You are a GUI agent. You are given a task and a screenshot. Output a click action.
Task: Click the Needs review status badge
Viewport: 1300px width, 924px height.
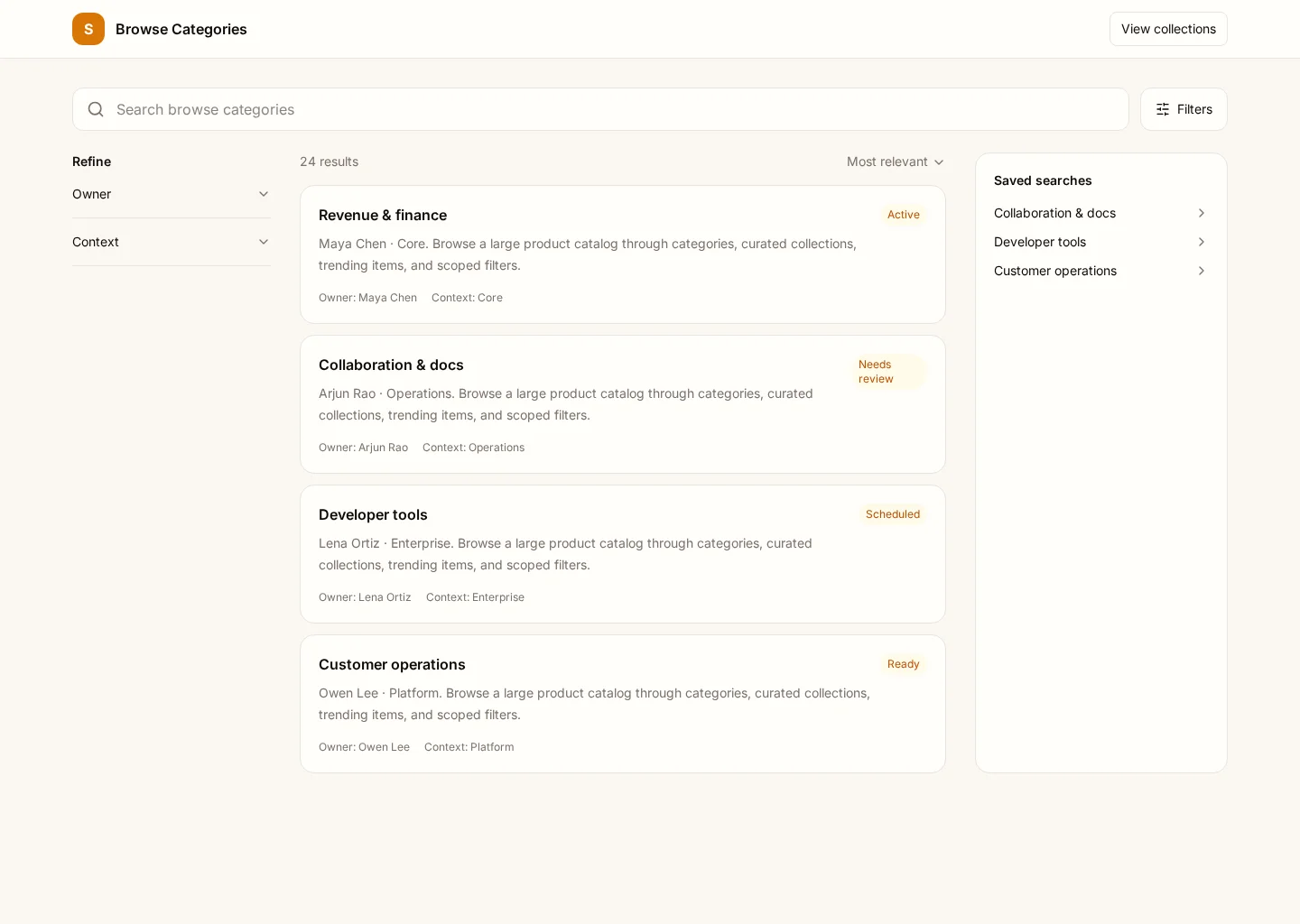tap(889, 372)
